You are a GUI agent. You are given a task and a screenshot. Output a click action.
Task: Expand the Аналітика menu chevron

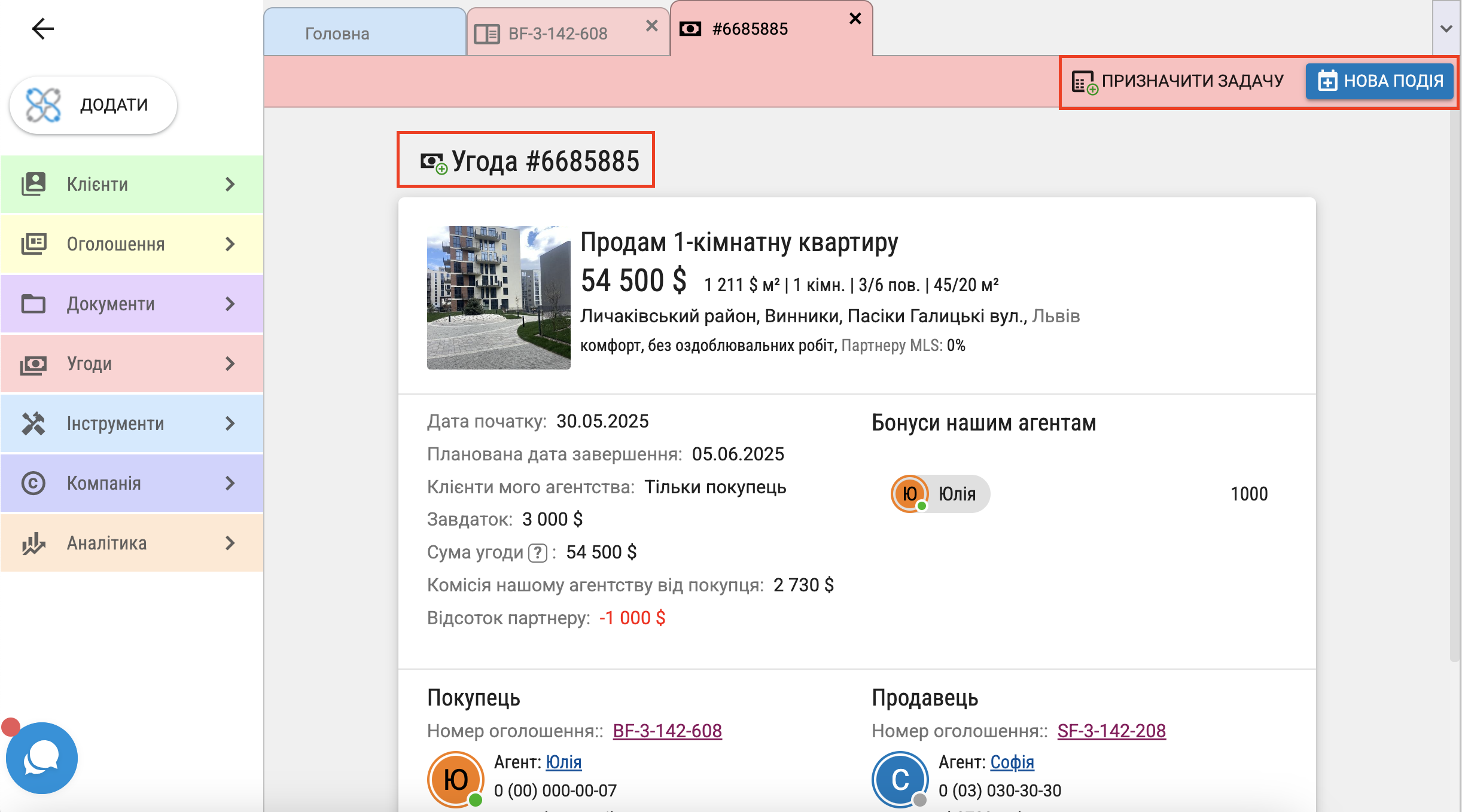point(230,543)
